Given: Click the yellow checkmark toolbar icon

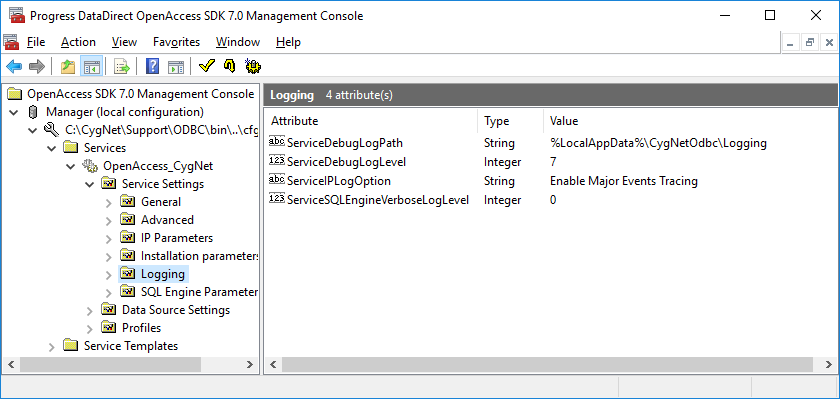Looking at the screenshot, I should [x=206, y=66].
